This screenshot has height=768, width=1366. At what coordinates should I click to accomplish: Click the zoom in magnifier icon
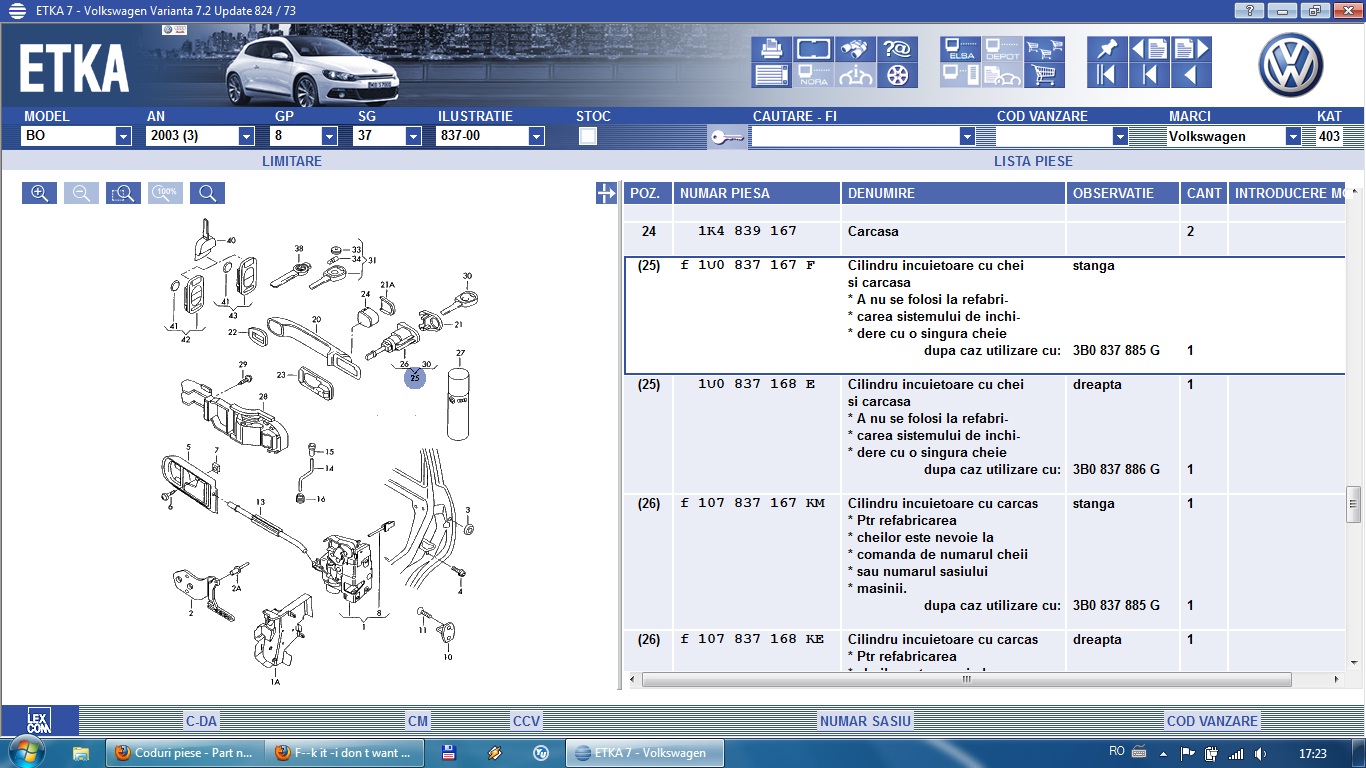[x=39, y=193]
